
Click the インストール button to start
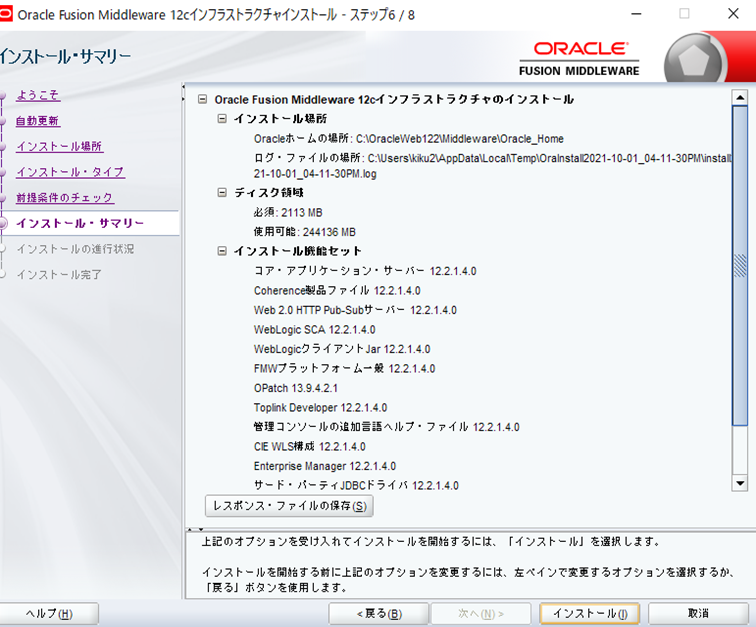click(x=590, y=613)
